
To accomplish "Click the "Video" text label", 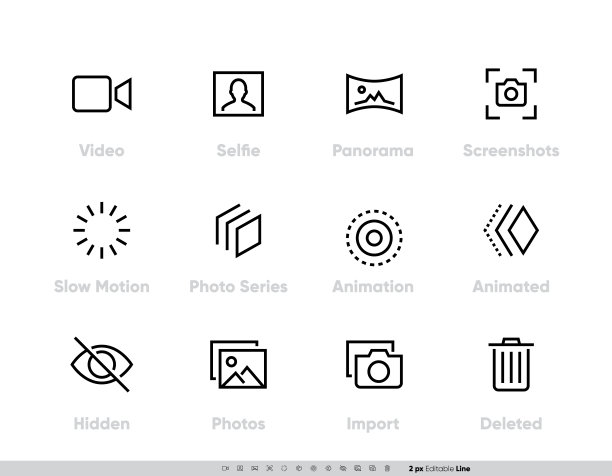I will point(101,151).
